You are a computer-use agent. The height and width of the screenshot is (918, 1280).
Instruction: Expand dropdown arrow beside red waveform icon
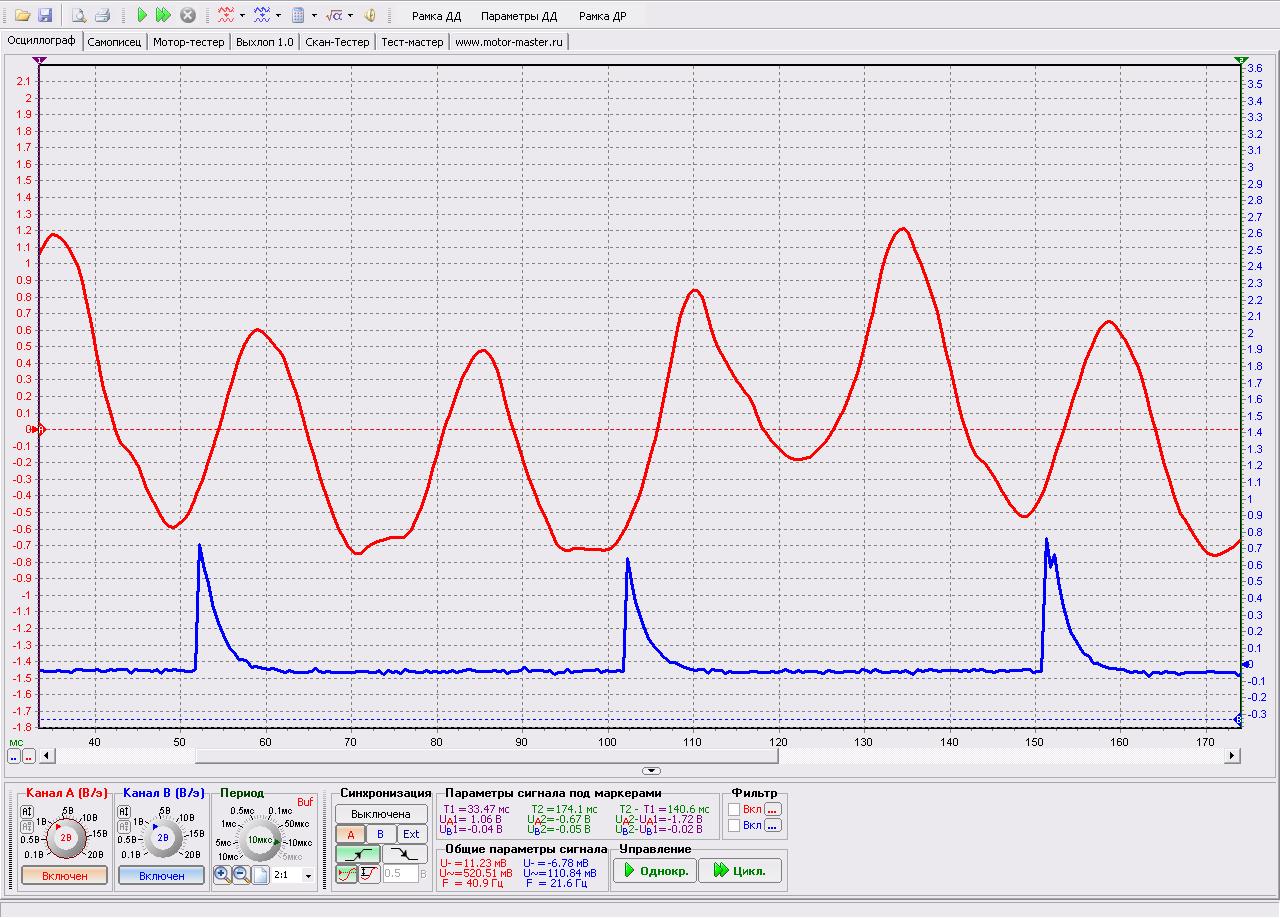pos(242,16)
